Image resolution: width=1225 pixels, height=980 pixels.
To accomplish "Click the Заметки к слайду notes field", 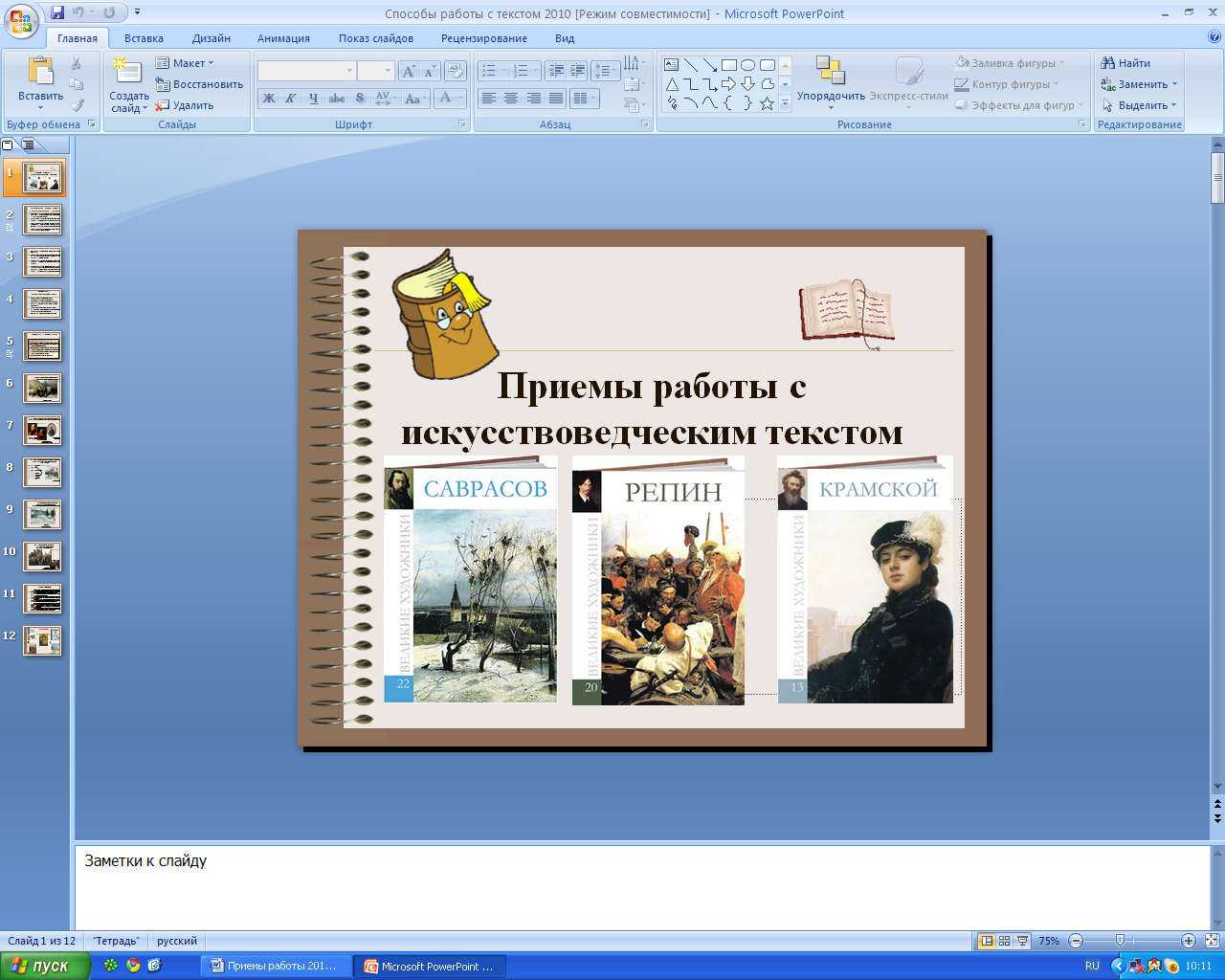I will point(641,886).
